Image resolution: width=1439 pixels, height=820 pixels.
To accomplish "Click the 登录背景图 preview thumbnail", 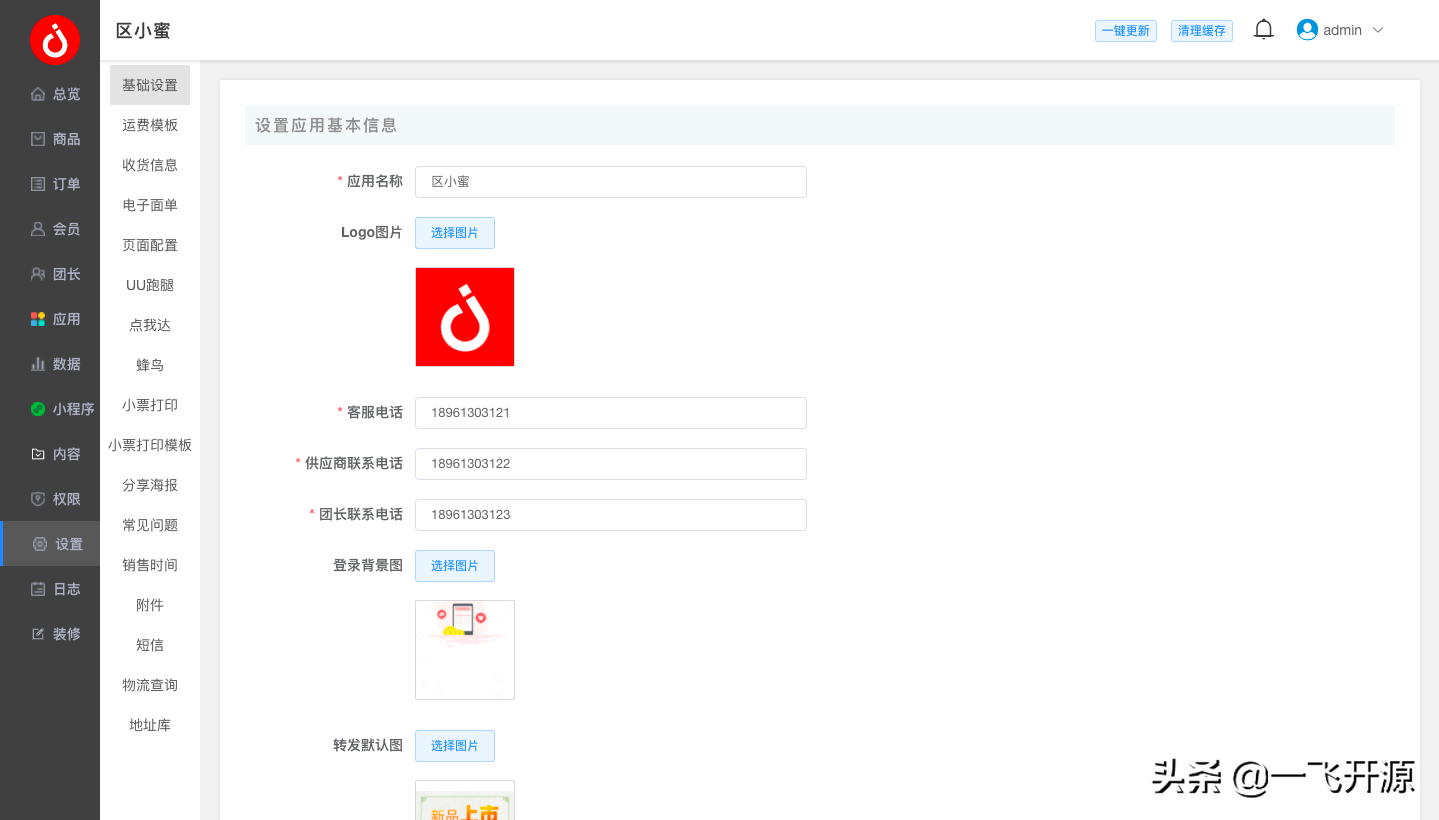I will pyautogui.click(x=465, y=650).
